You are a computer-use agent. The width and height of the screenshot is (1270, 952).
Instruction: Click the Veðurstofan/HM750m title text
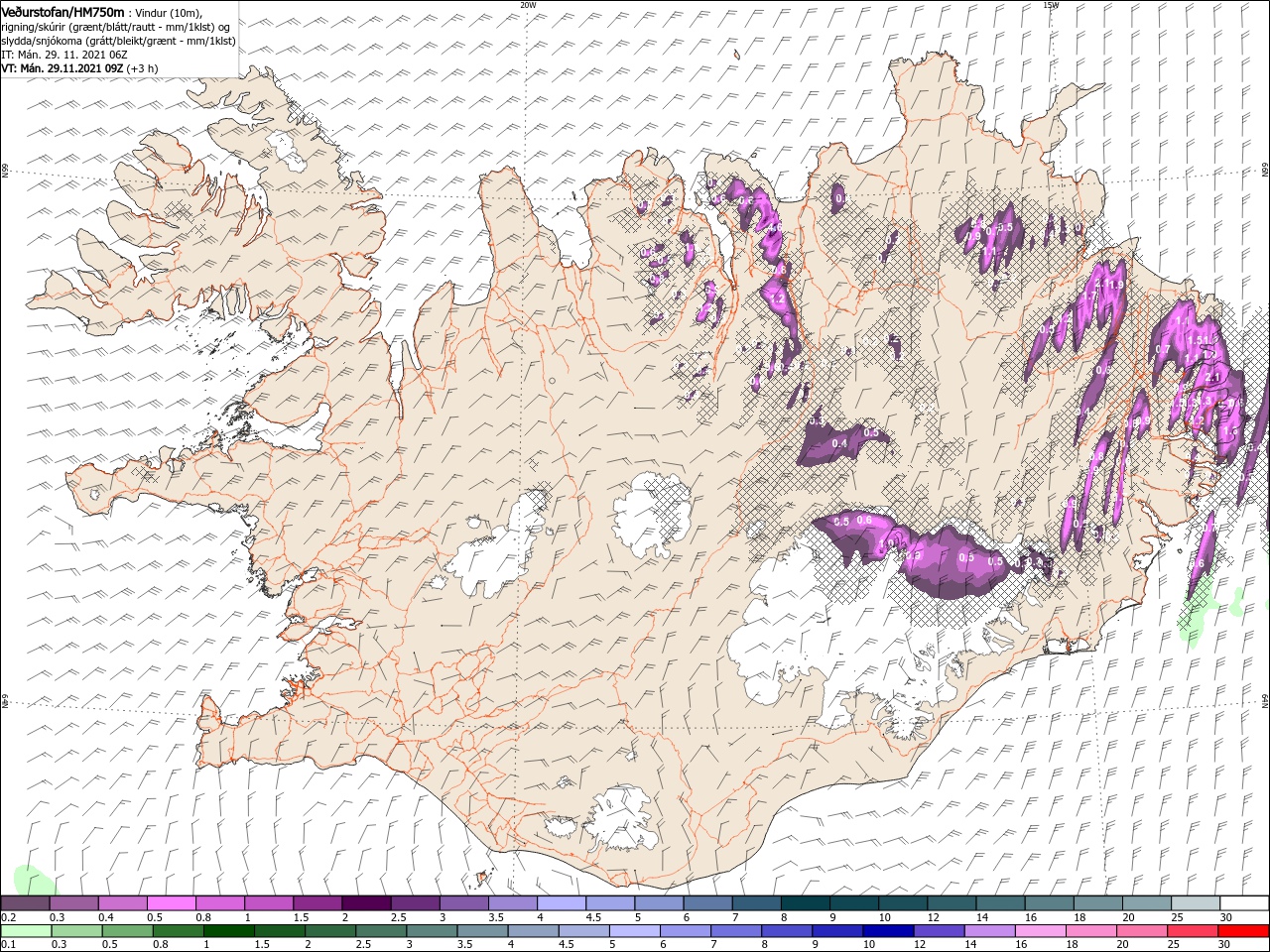[x=63, y=12]
